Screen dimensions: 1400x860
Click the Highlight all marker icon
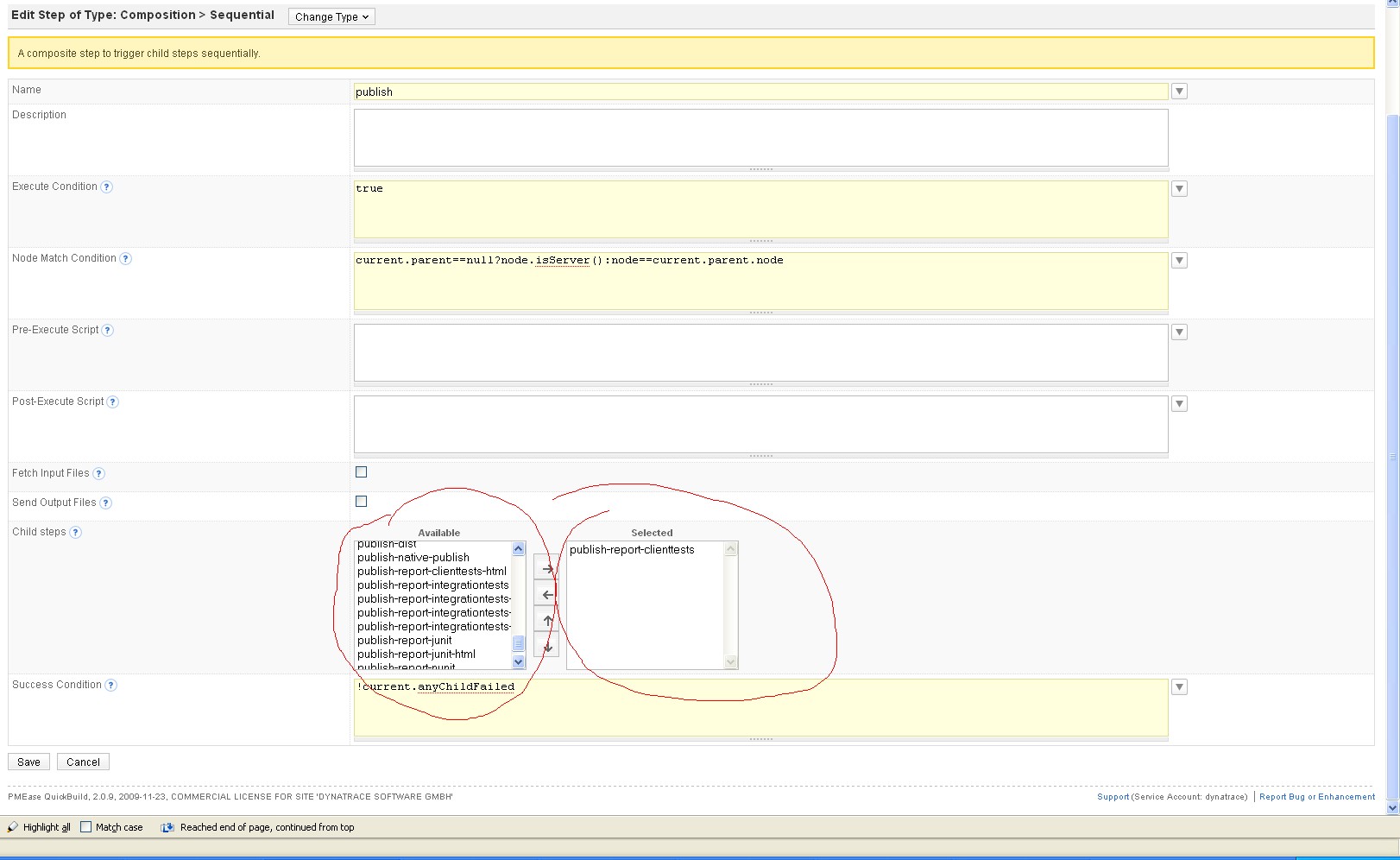(x=13, y=827)
